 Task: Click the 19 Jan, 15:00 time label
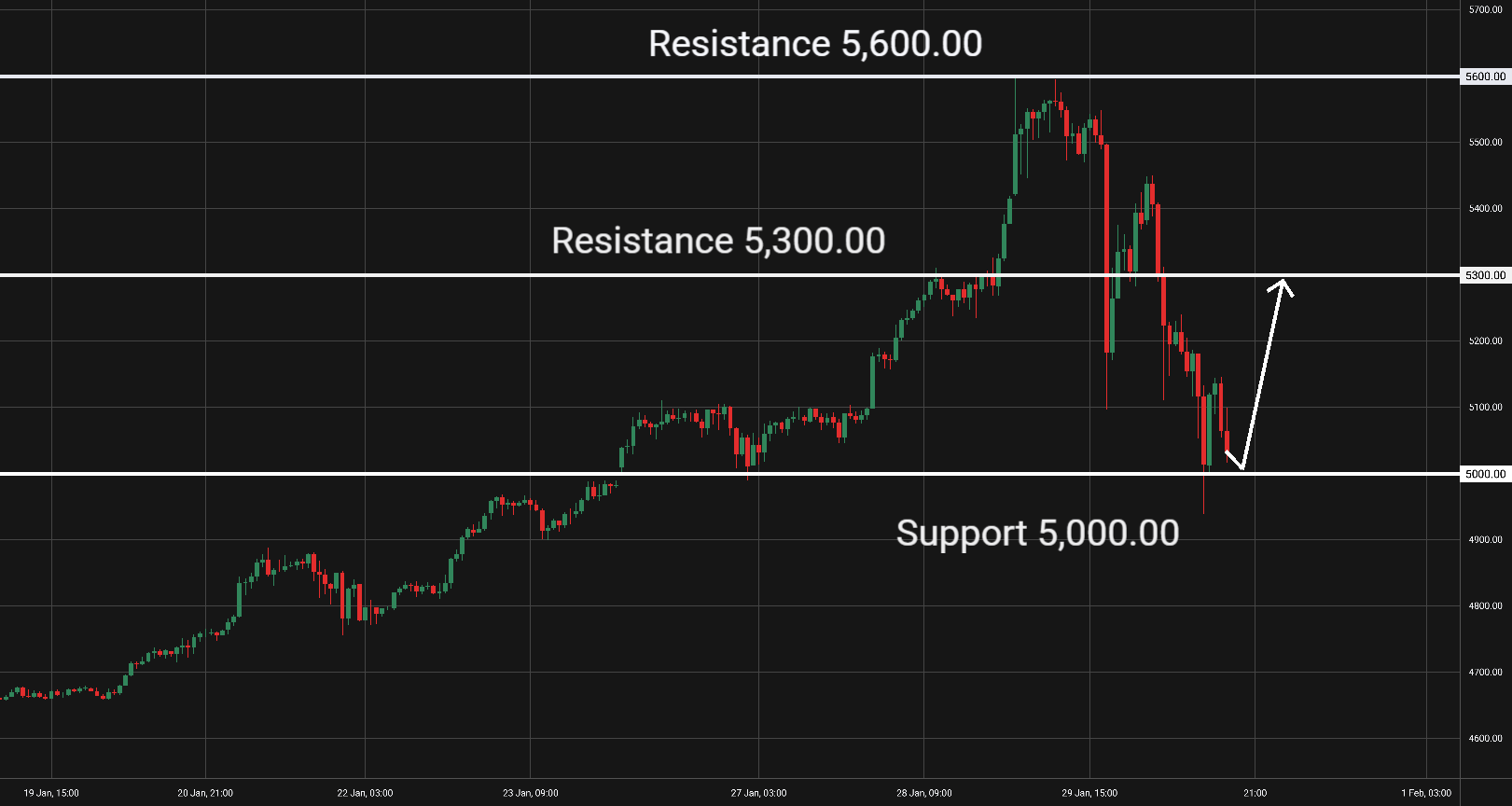pyautogui.click(x=51, y=793)
